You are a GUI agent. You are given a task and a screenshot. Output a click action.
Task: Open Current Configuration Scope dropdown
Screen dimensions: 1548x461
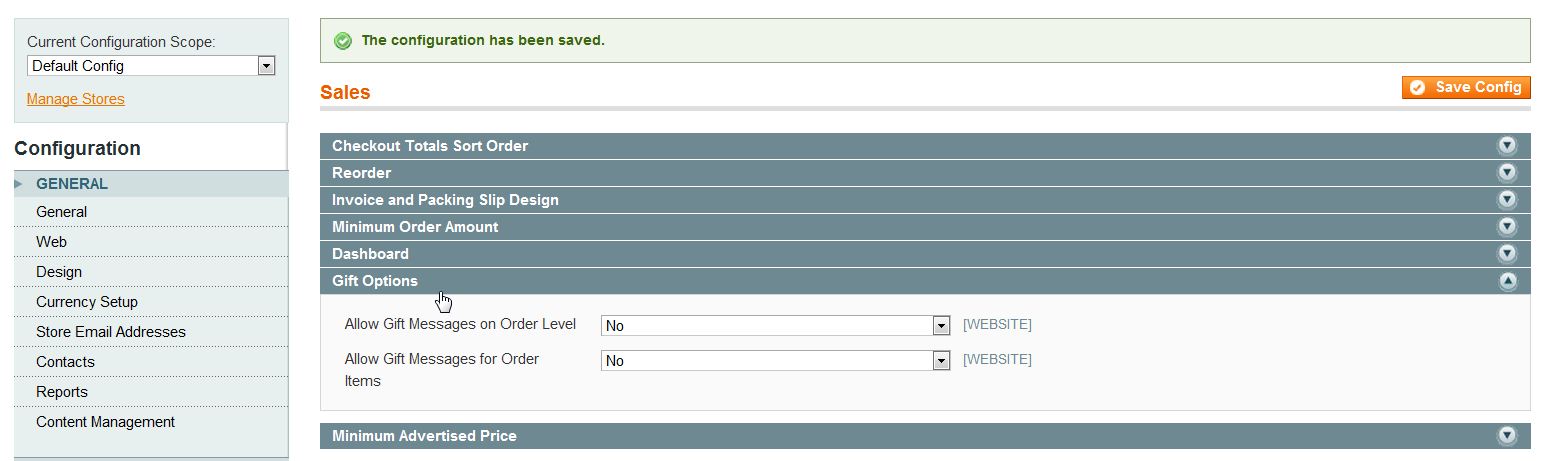point(151,66)
